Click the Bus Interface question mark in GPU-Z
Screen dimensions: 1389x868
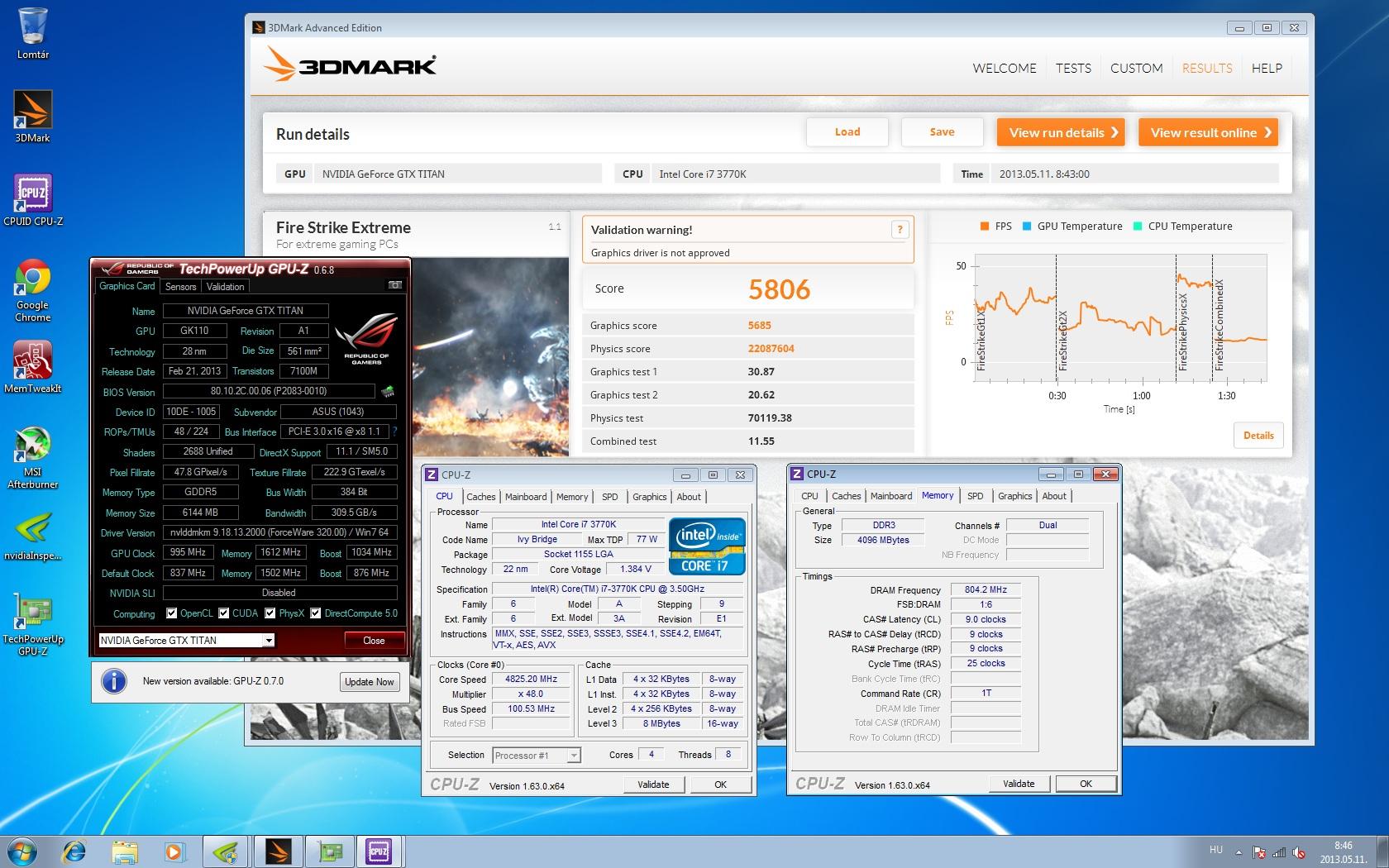point(394,432)
